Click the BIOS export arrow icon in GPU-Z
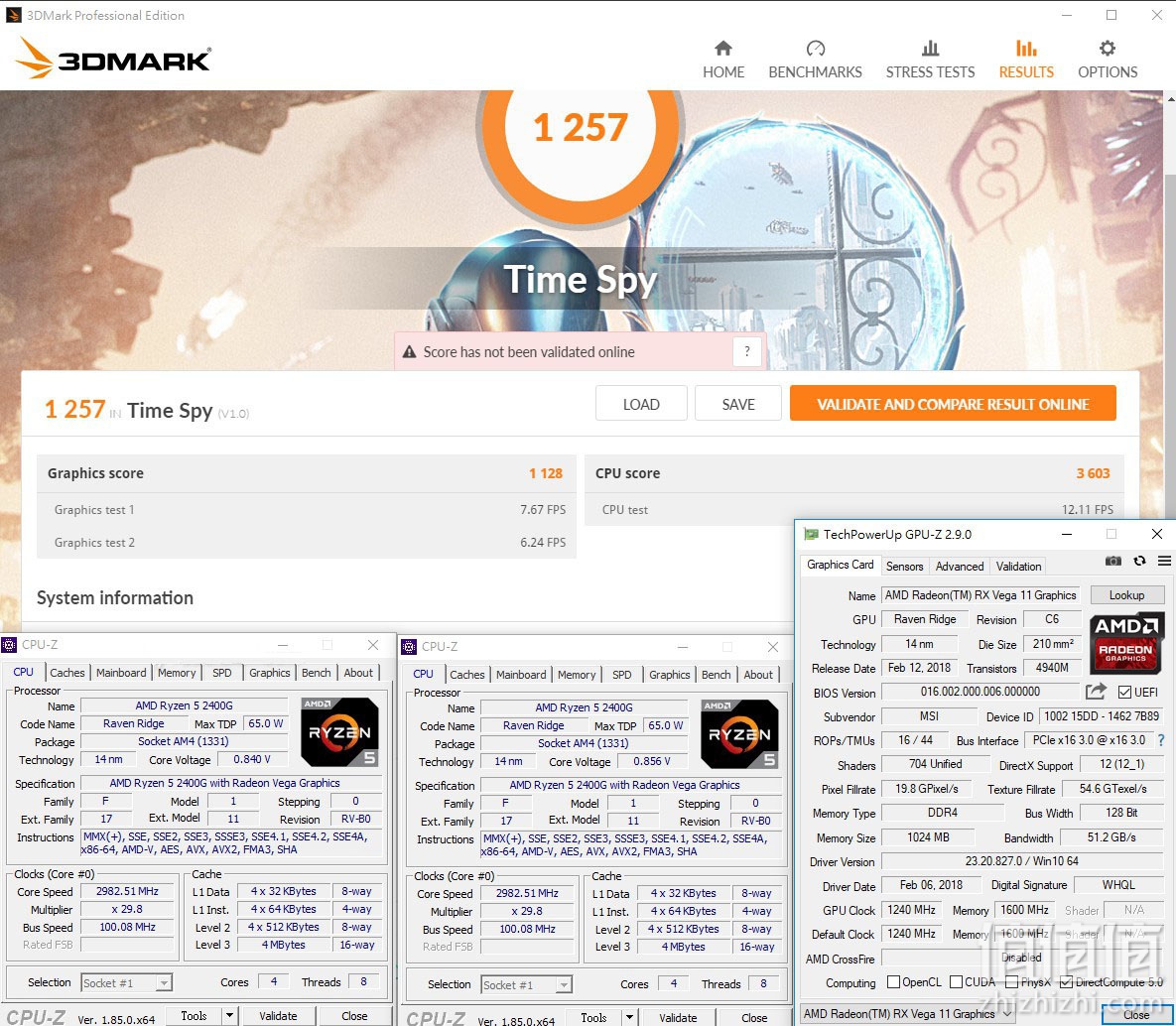The height and width of the screenshot is (1026, 1176). 1096,691
